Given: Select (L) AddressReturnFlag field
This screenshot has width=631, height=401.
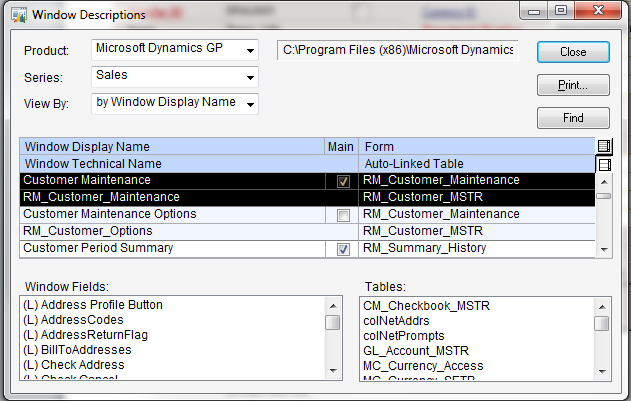Looking at the screenshot, I should 86,335.
